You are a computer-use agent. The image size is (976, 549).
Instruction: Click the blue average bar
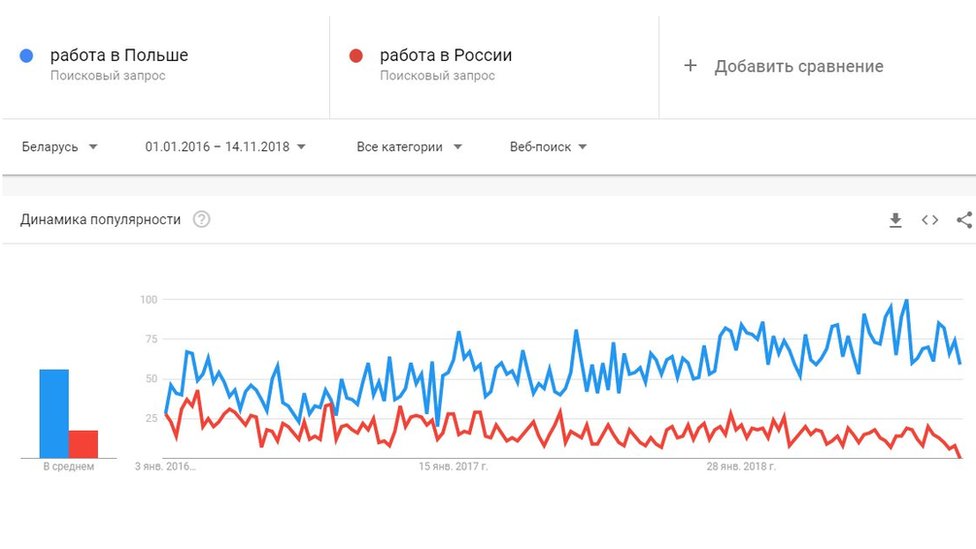coord(54,414)
